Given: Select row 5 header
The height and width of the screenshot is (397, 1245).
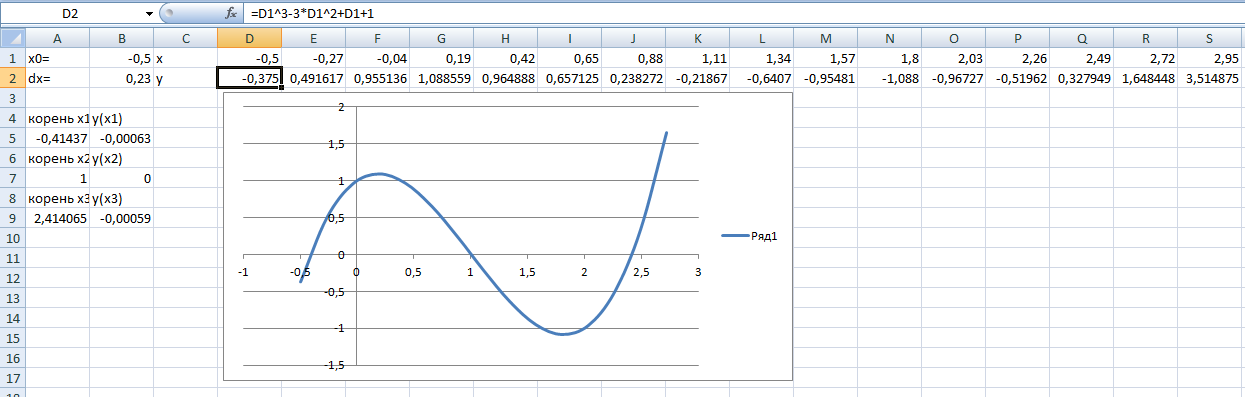Looking at the screenshot, I should (13, 138).
